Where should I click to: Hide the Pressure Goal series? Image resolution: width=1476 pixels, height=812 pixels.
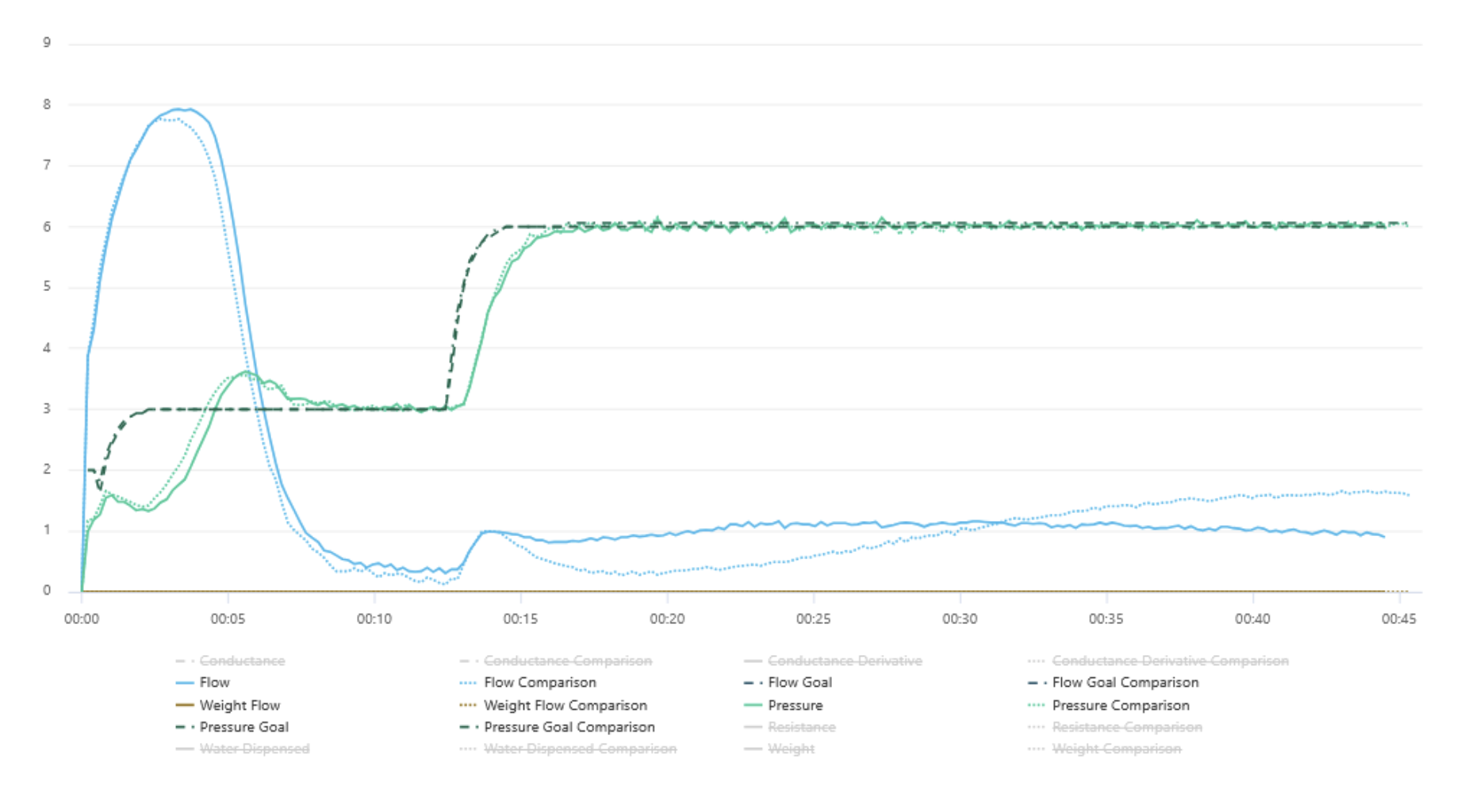[x=232, y=726]
